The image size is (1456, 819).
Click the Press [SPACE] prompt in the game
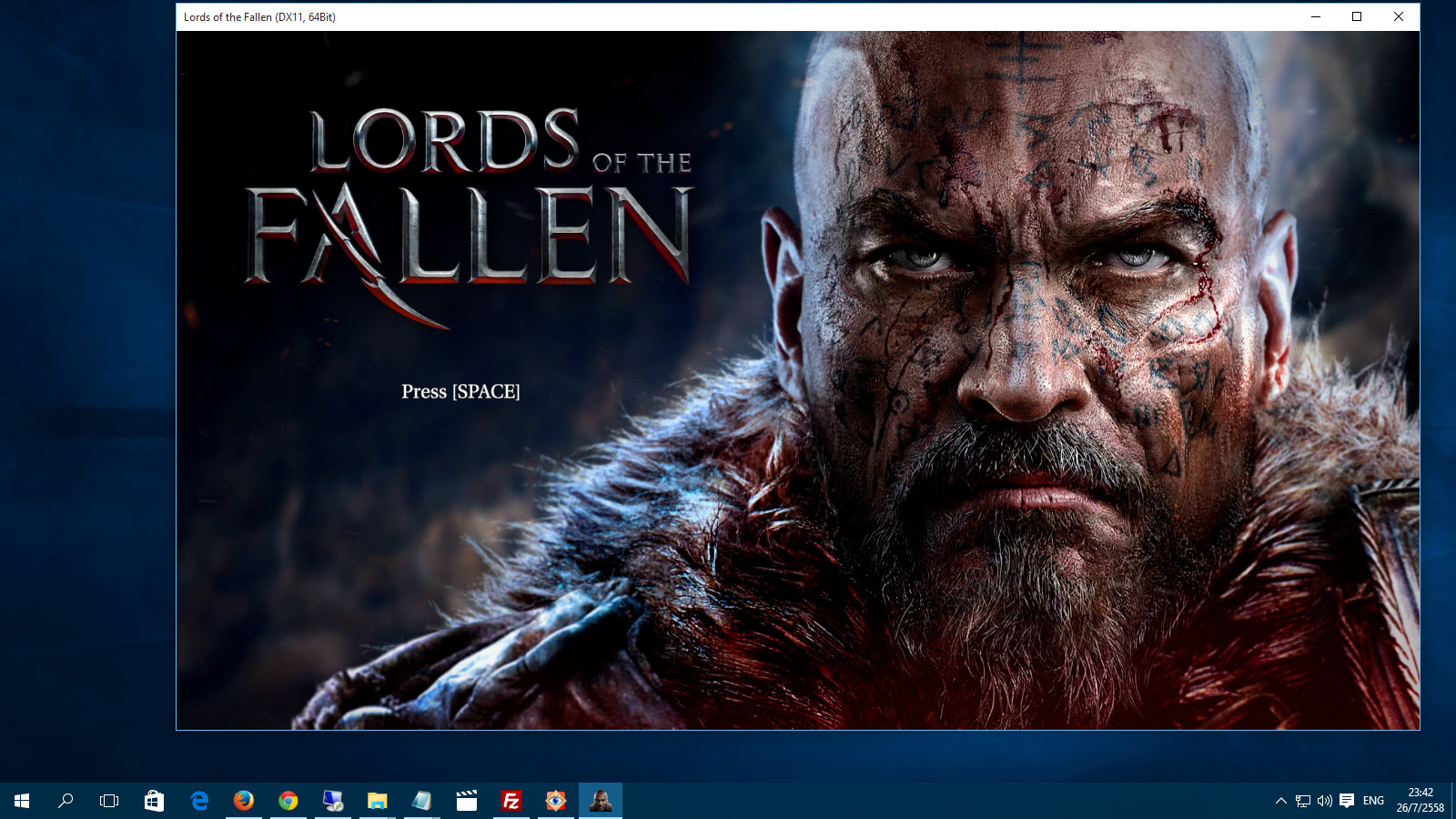point(460,391)
